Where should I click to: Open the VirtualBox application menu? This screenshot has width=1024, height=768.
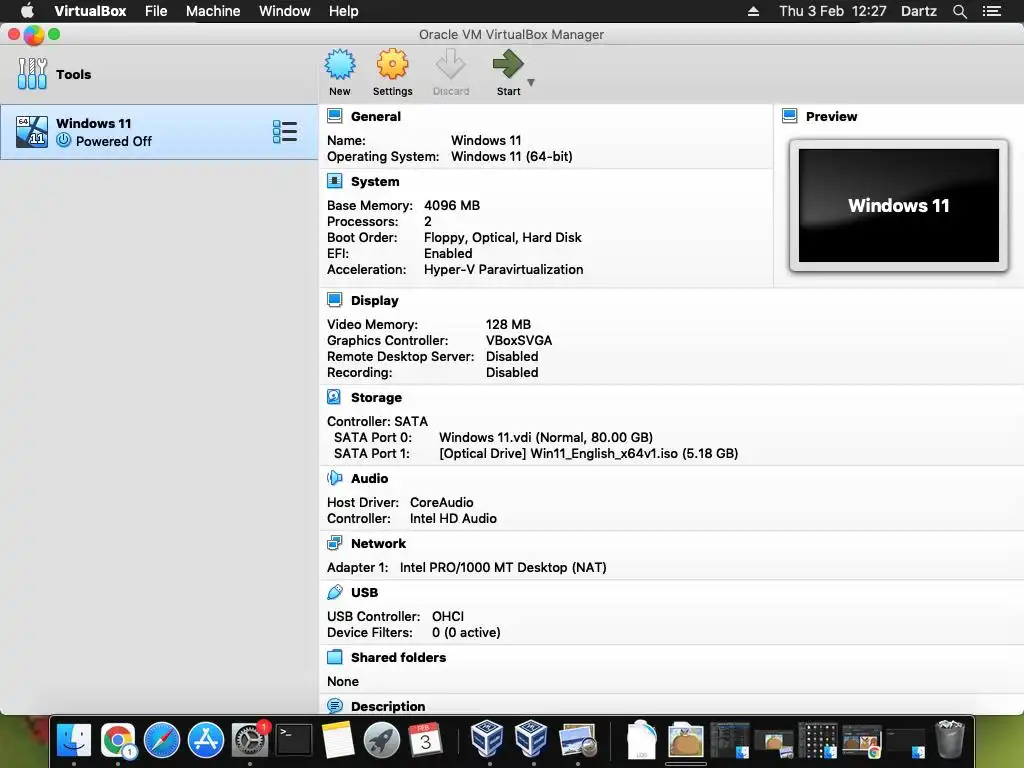90,11
